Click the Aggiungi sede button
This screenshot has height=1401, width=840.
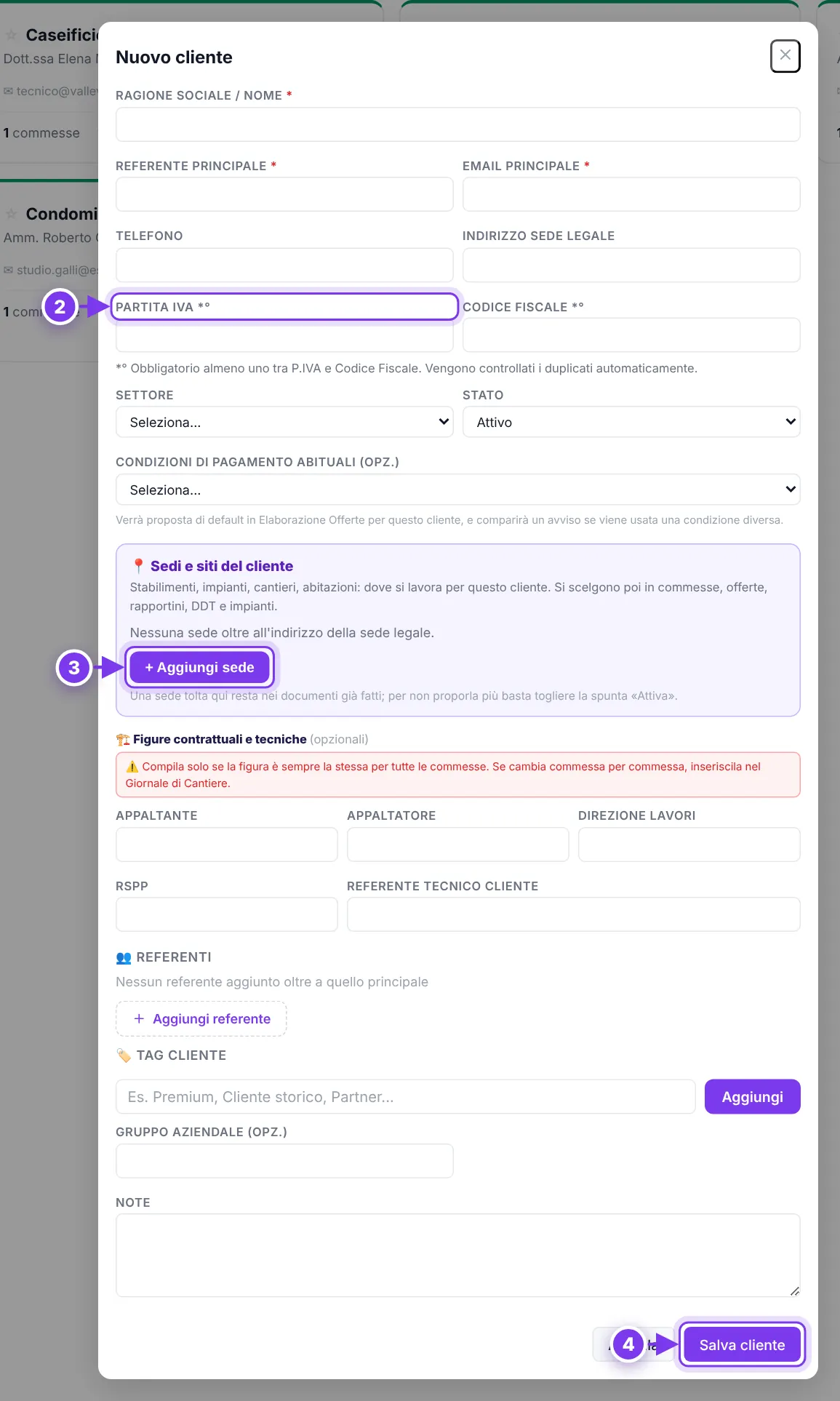[x=199, y=667]
